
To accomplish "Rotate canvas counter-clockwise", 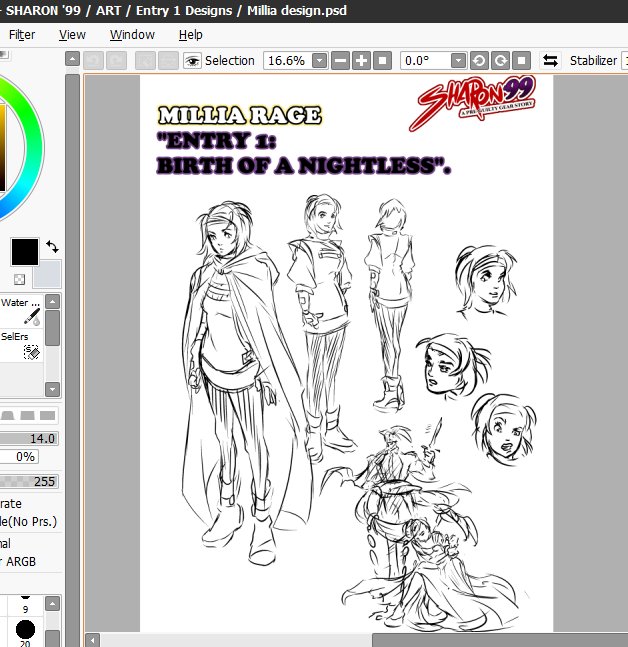I will tap(479, 61).
